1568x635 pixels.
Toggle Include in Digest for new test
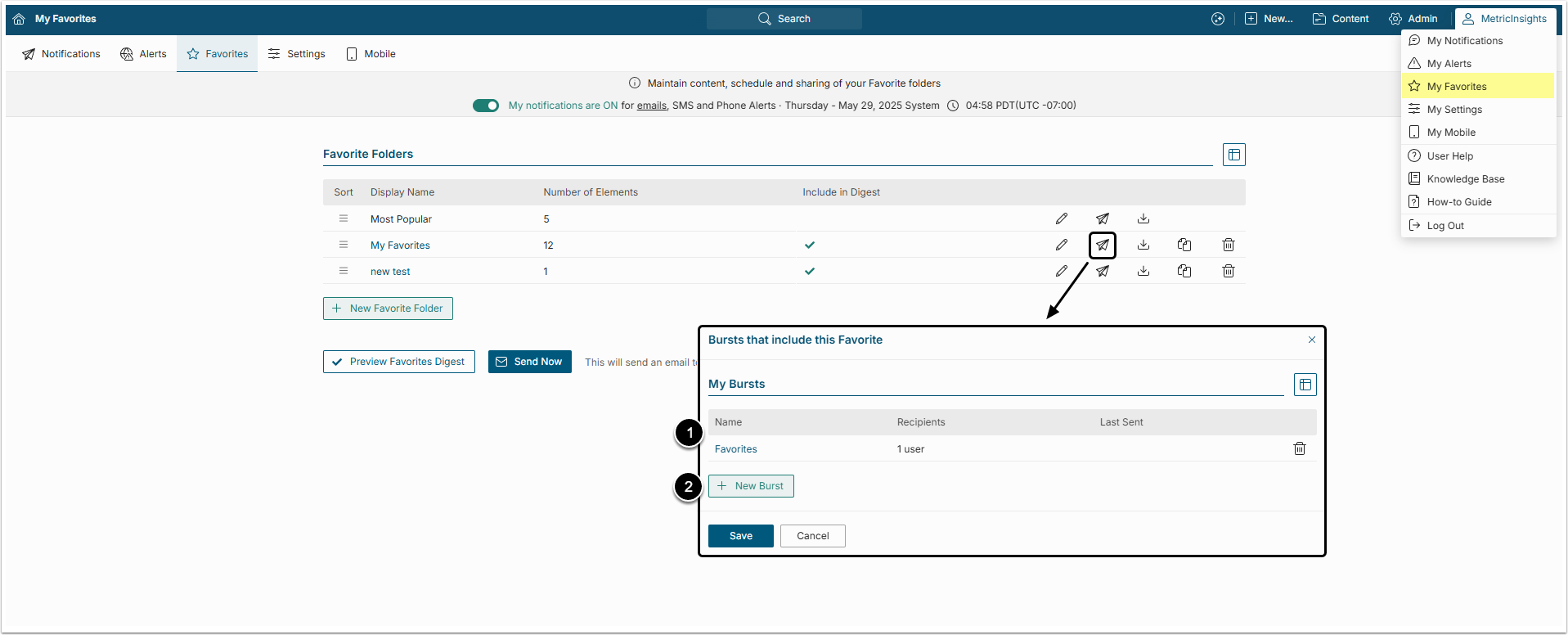(x=809, y=271)
